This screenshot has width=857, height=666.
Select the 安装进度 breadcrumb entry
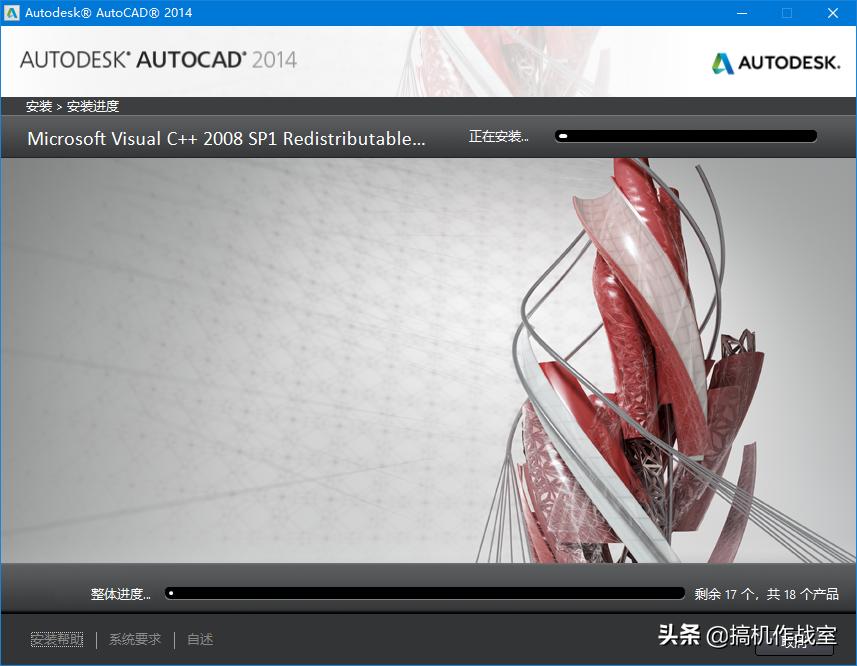92,106
